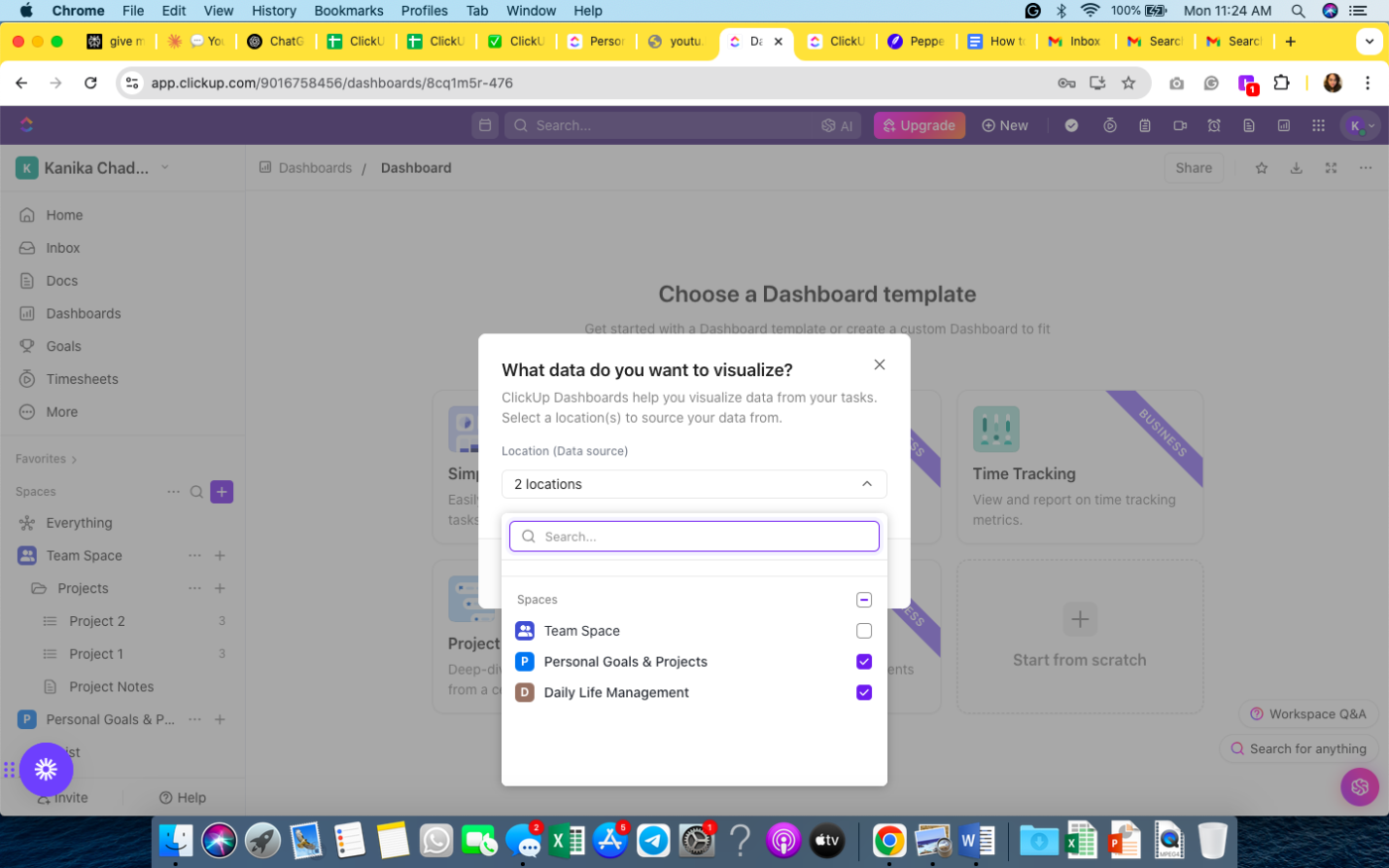Click the Upgrade button

pyautogui.click(x=919, y=125)
